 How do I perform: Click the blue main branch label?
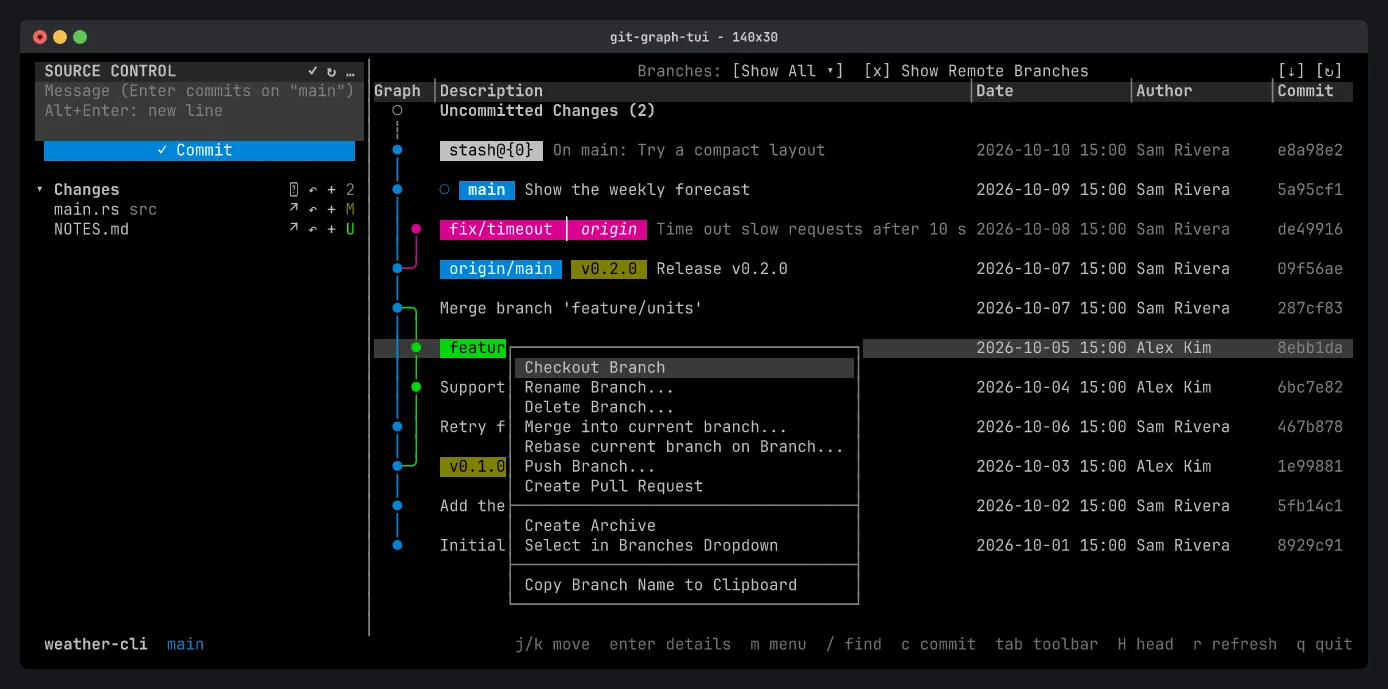point(487,190)
